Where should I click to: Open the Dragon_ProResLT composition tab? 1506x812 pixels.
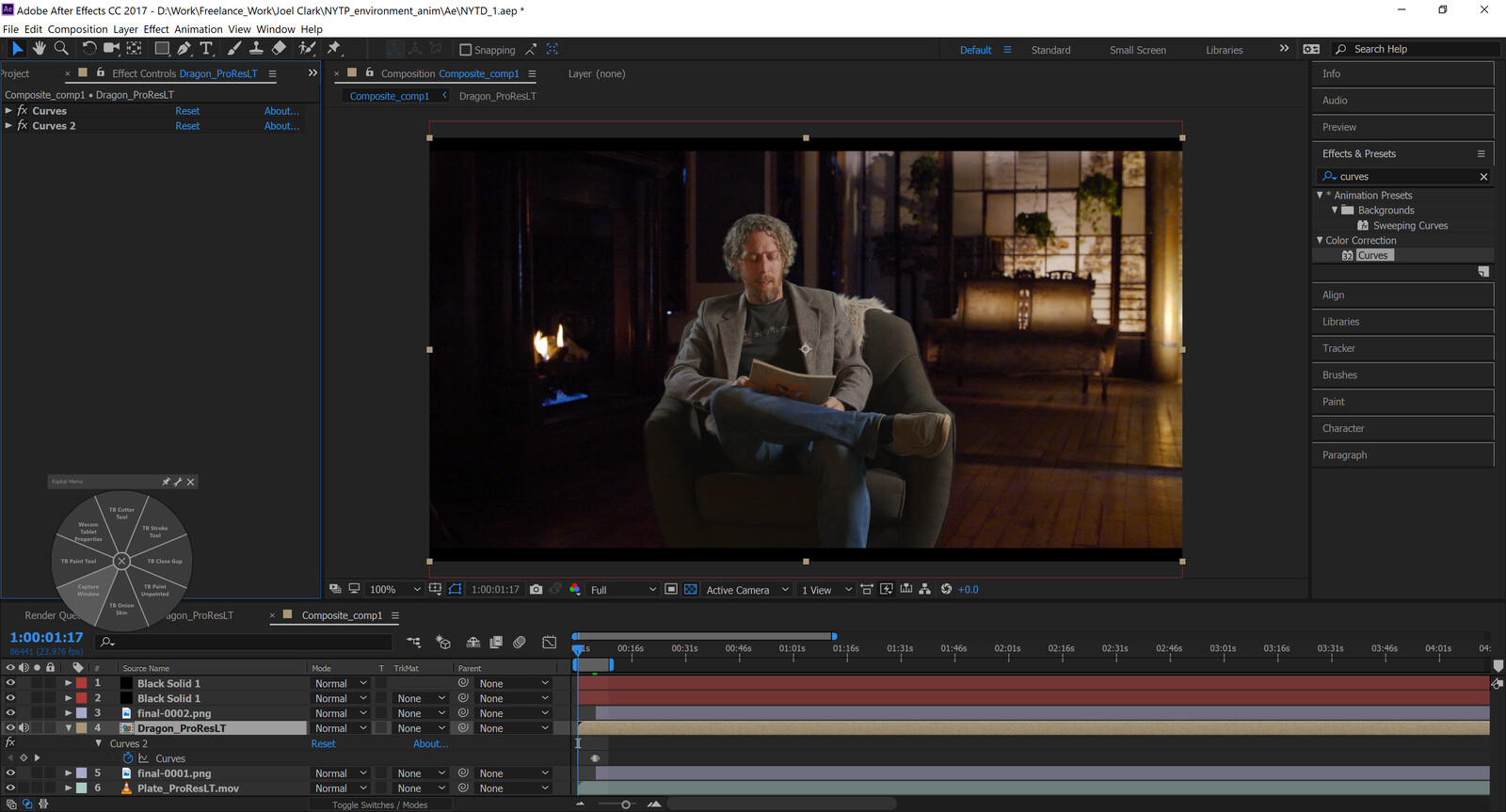pyautogui.click(x=497, y=96)
